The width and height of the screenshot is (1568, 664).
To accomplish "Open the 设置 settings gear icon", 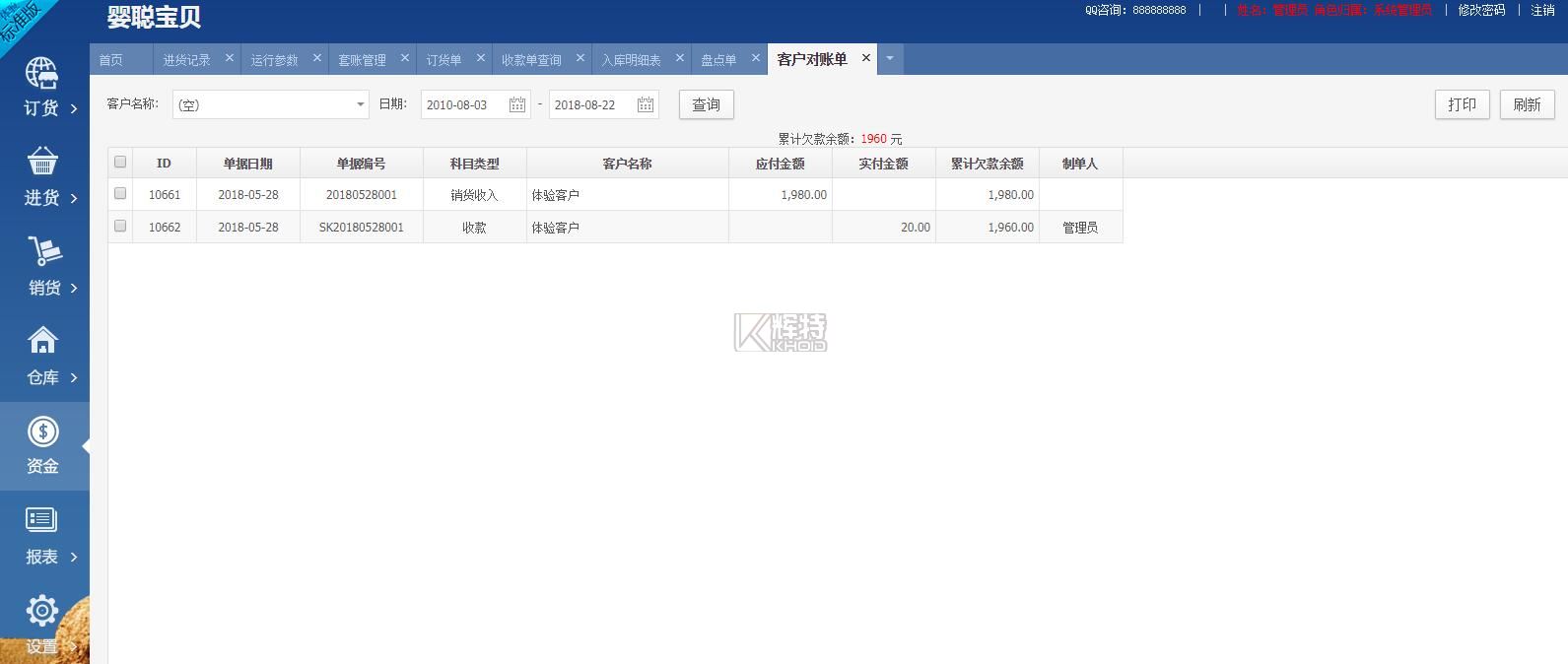I will point(42,611).
